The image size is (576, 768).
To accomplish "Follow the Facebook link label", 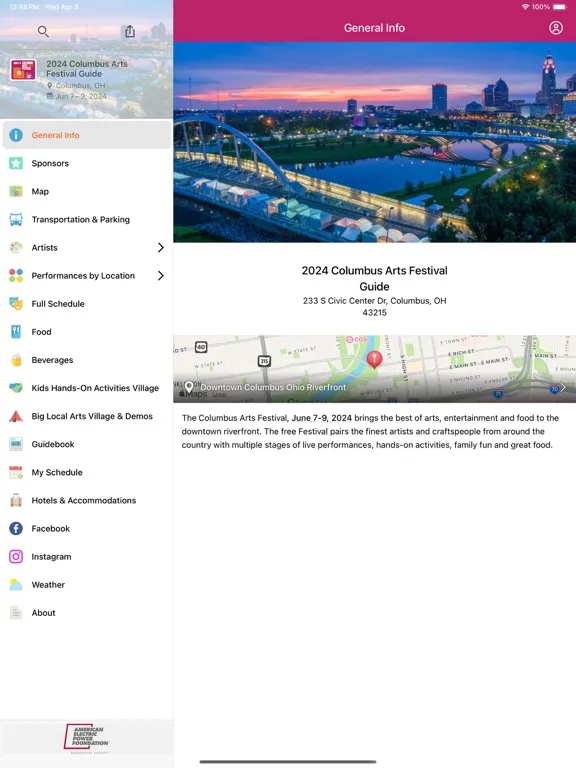I will pyautogui.click(x=50, y=528).
